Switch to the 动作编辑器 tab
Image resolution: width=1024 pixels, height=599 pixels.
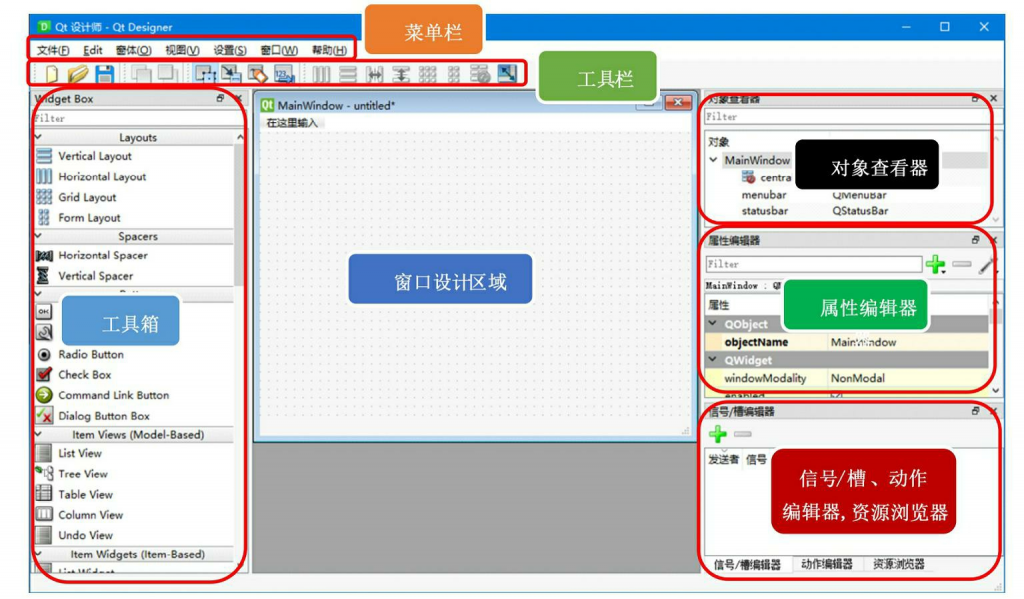[826, 565]
